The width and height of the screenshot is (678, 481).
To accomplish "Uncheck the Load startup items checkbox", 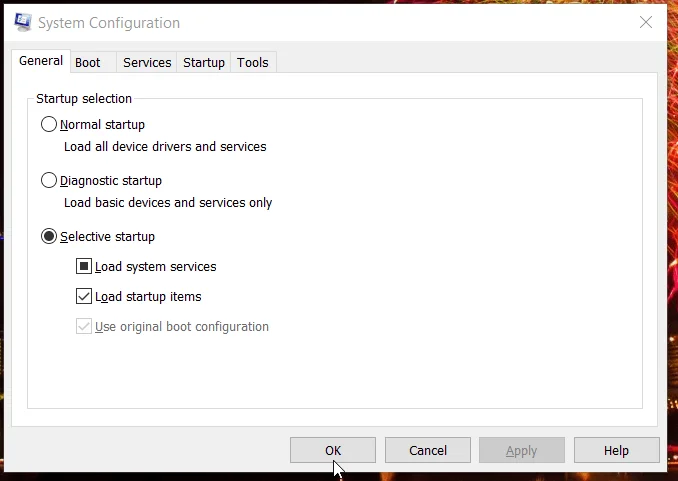I will (84, 296).
